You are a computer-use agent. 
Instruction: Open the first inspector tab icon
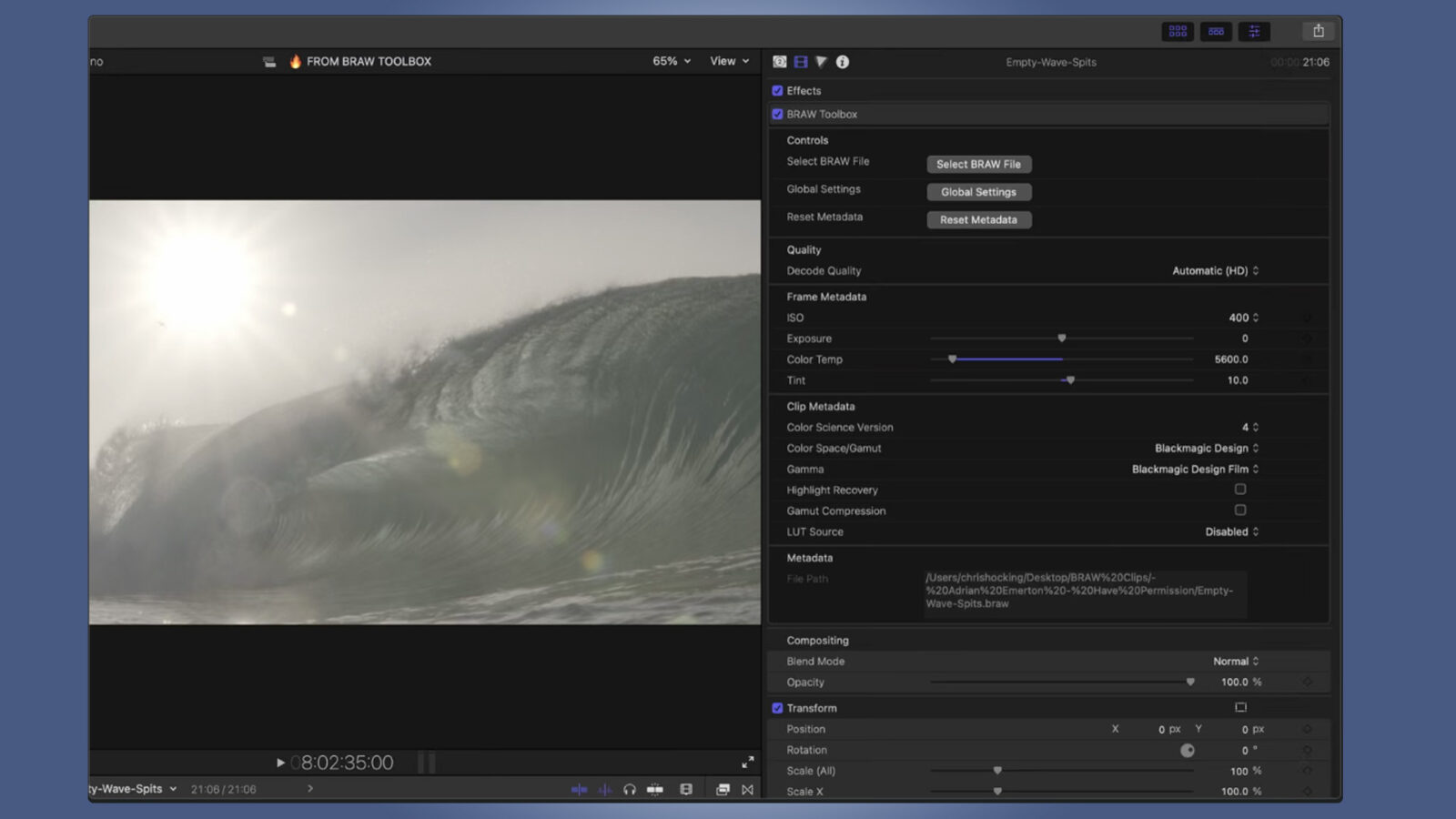coord(780,62)
